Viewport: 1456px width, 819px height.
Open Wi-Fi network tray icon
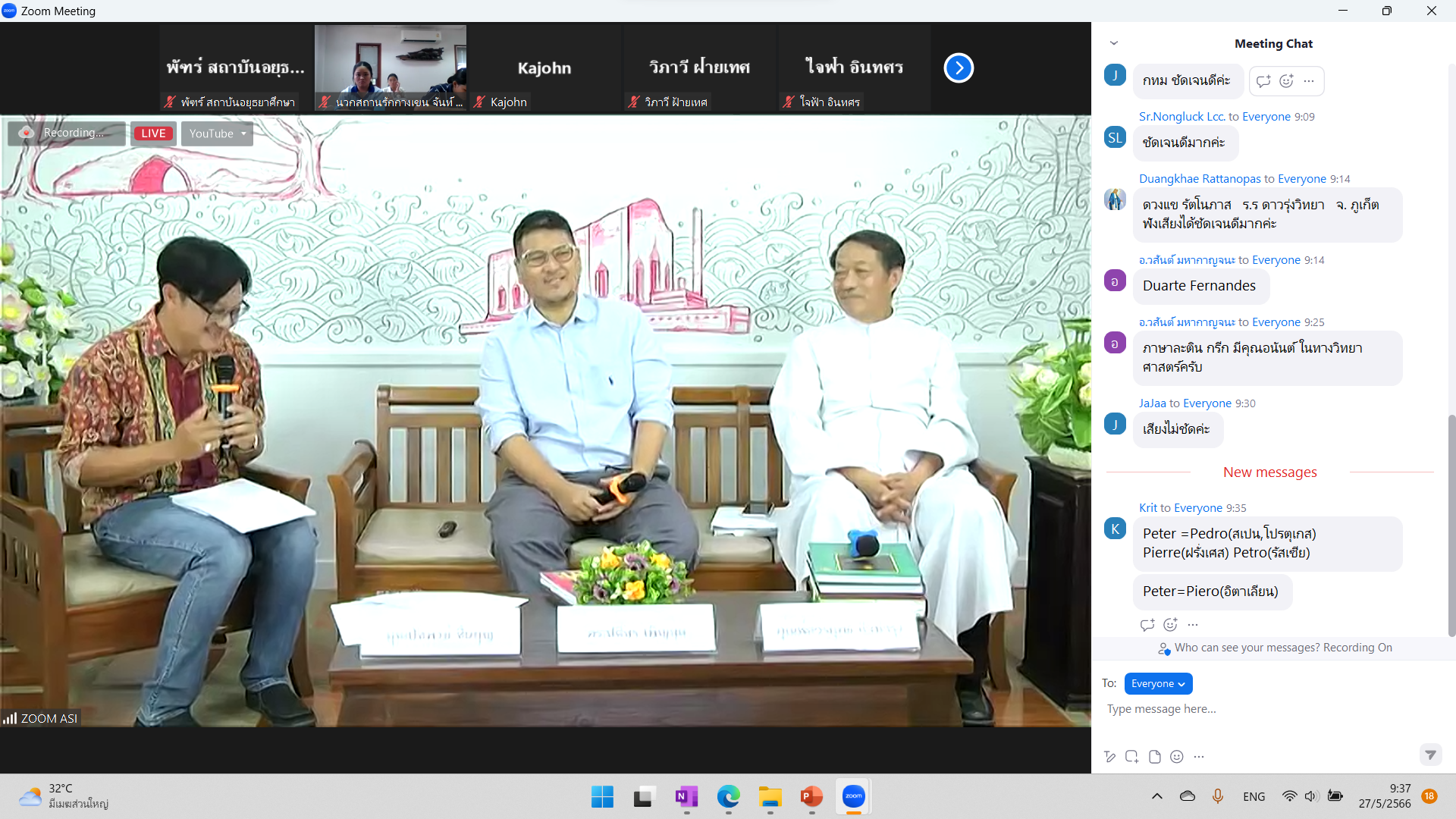pyautogui.click(x=1289, y=796)
